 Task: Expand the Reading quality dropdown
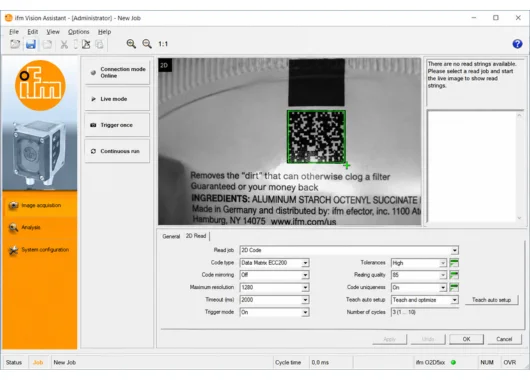click(442, 275)
